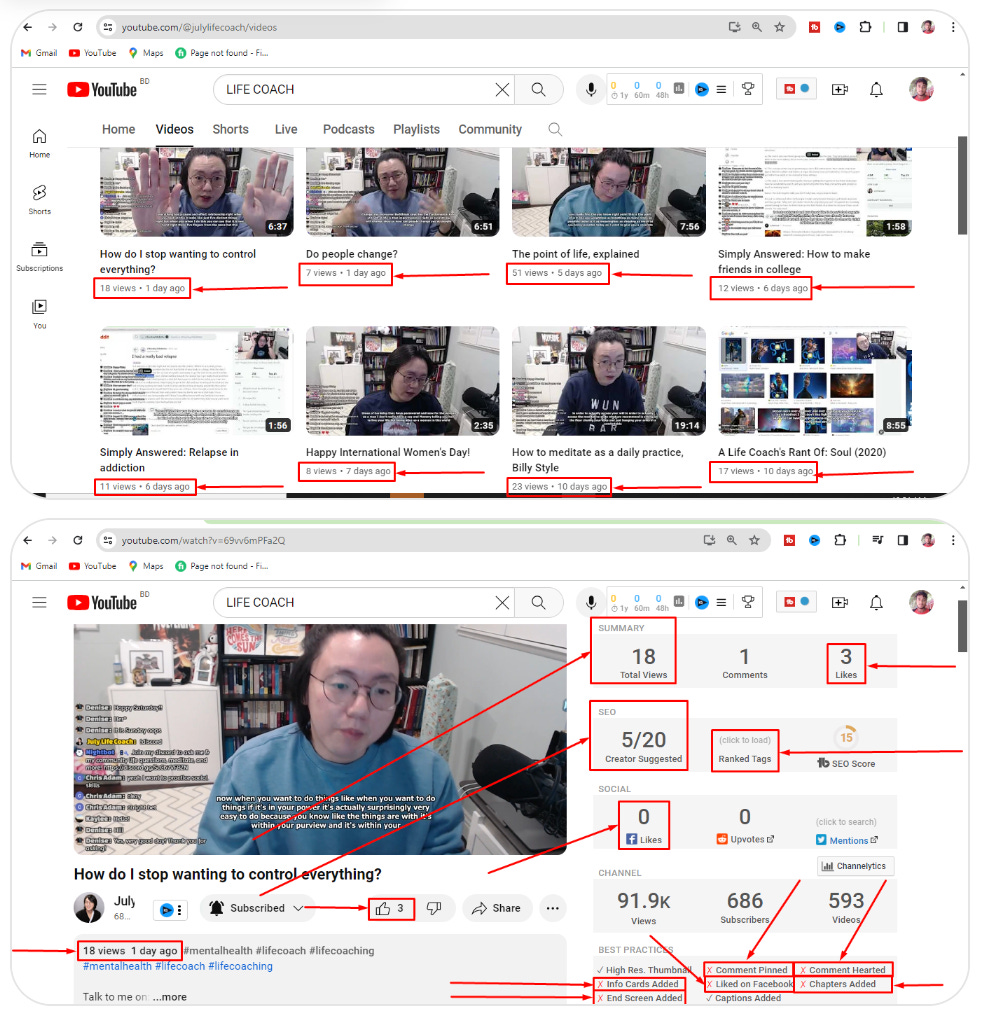The image size is (984, 1020).
Task: Open 'The point of life, explained' thumbnail
Action: point(609,192)
